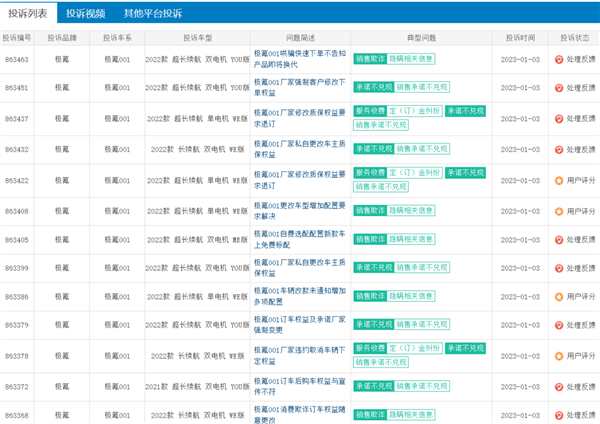Click the red feedback icon in row 863405
Screen dimensions: 600x424
(559, 240)
